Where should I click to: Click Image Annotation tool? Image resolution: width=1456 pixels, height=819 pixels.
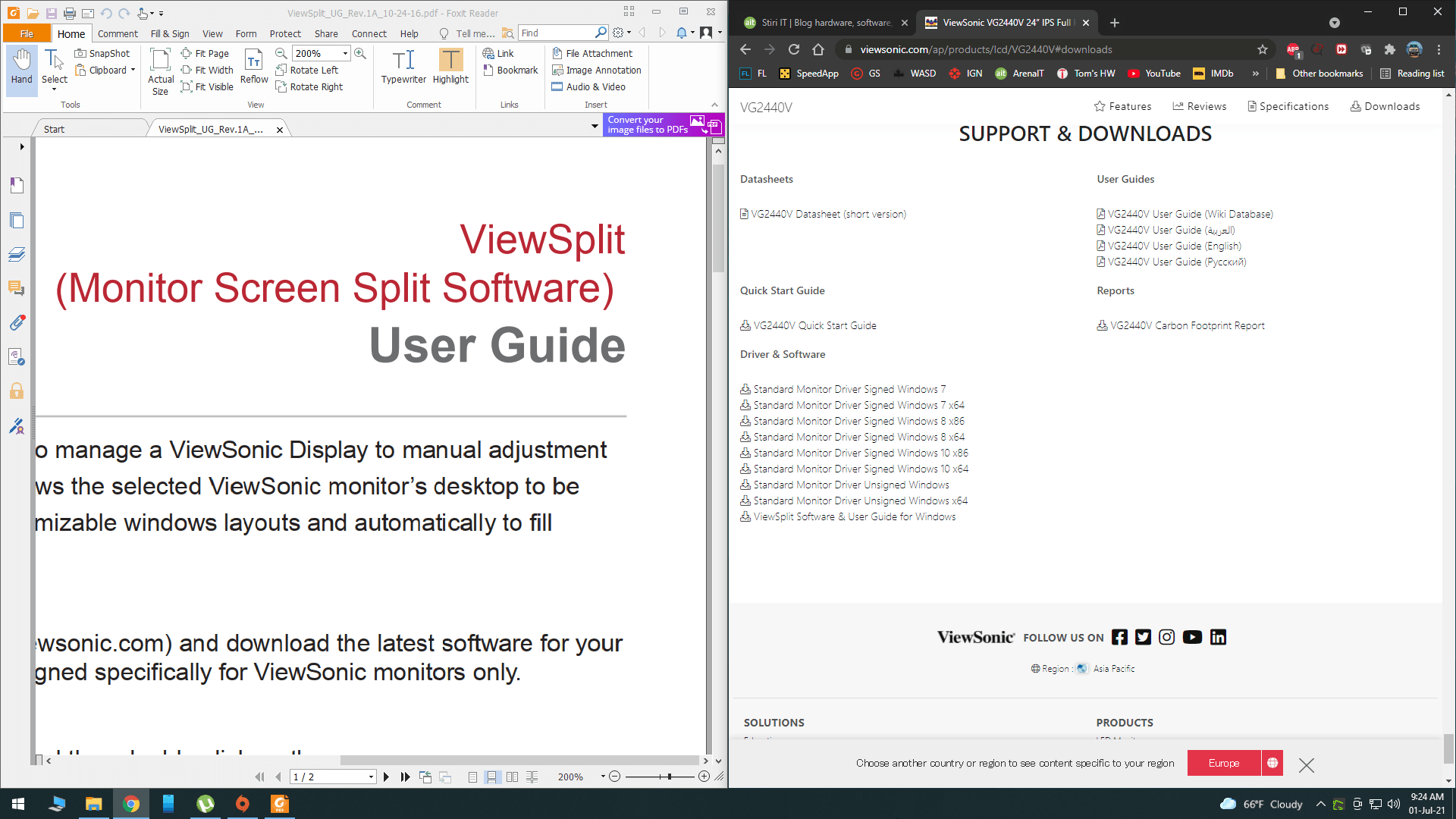(596, 70)
